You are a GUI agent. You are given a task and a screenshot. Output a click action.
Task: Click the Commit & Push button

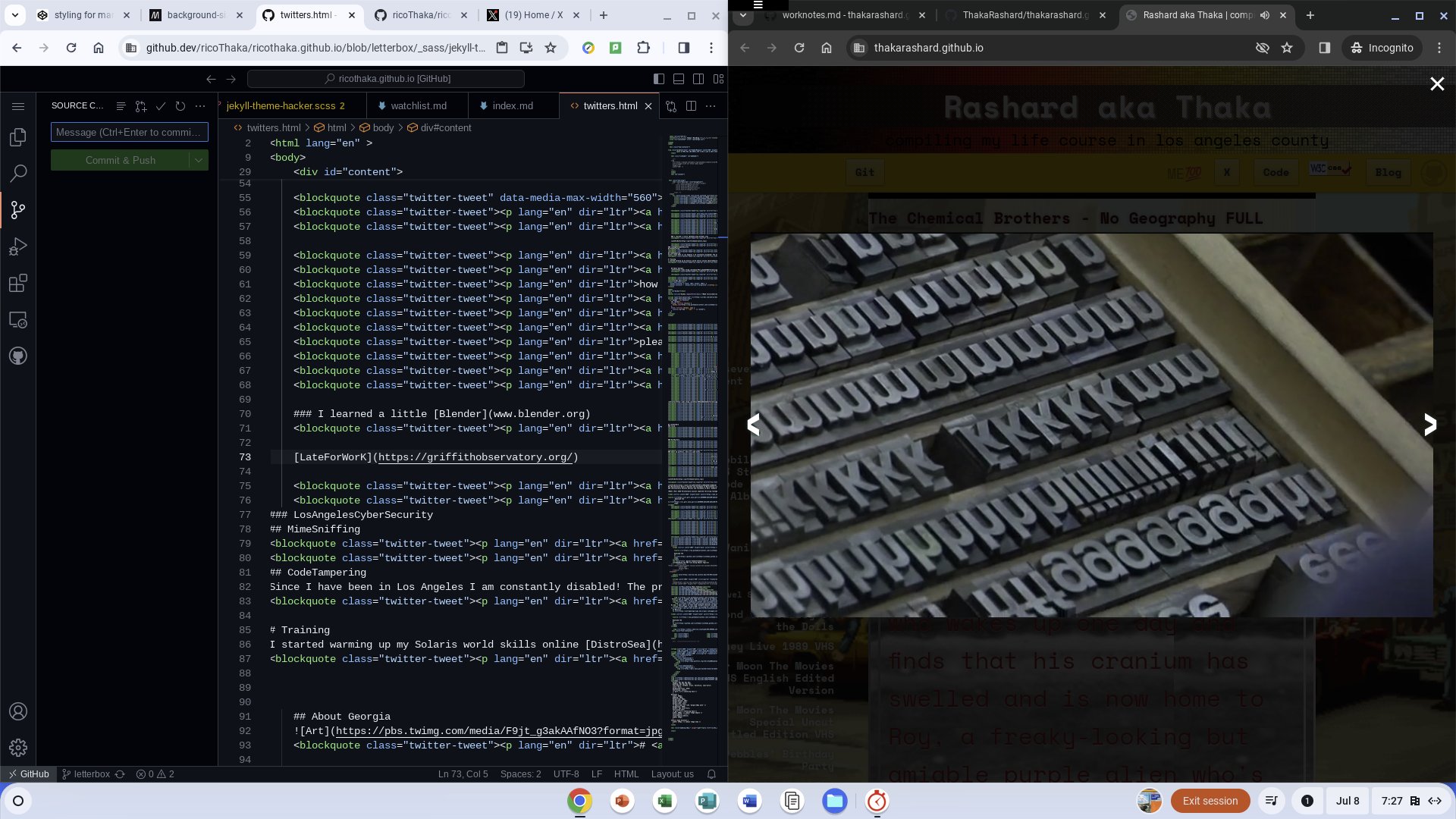[120, 160]
